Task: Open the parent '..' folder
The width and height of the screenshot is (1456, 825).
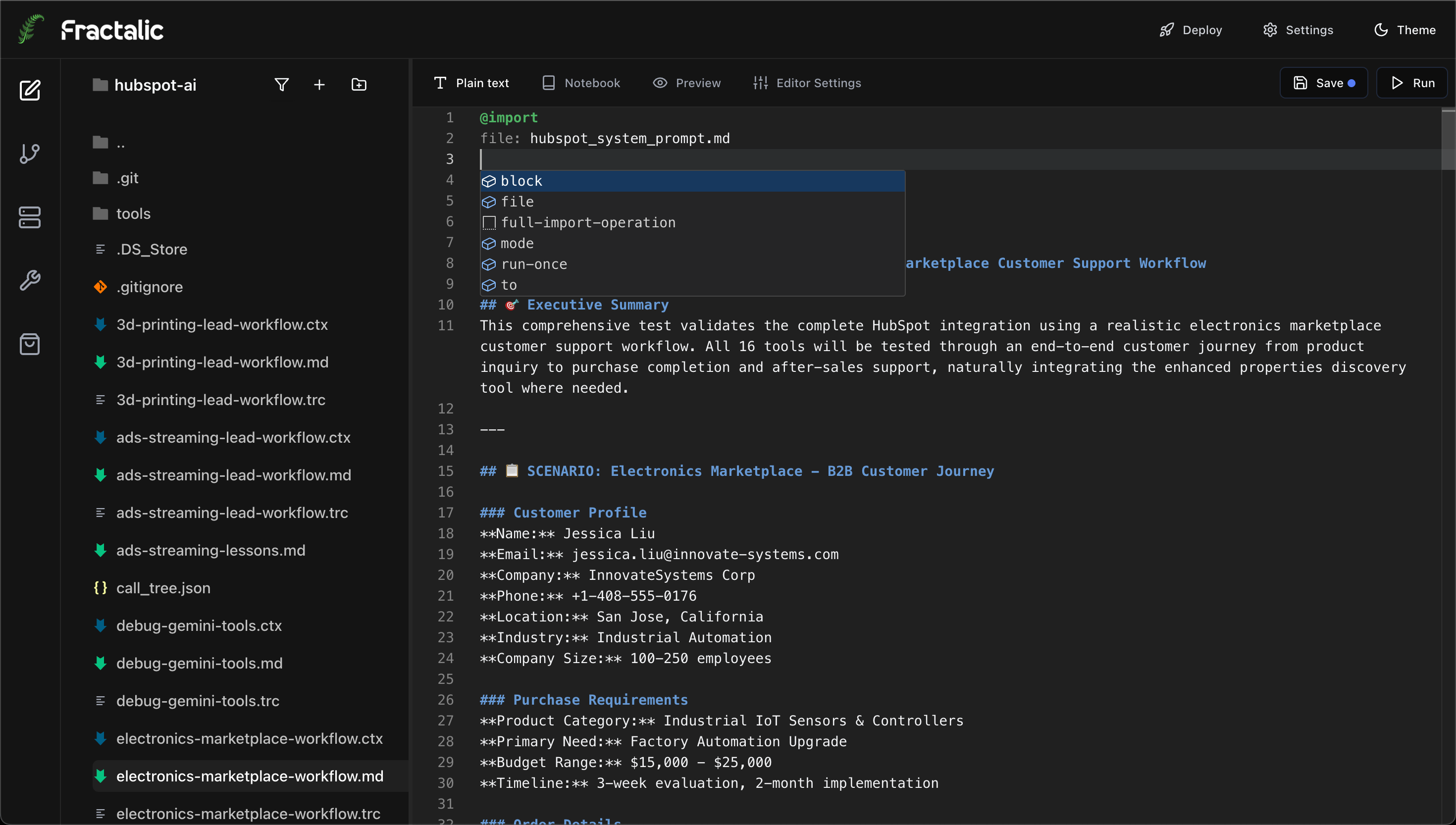Action: [109, 143]
